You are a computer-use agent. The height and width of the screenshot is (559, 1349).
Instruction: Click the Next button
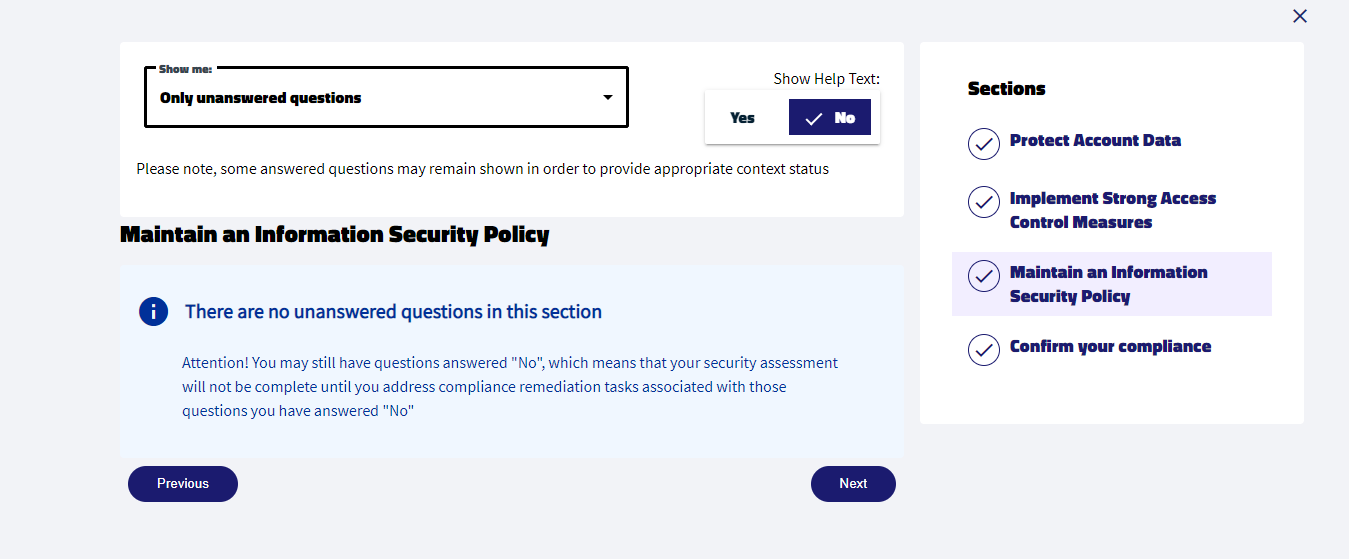853,483
